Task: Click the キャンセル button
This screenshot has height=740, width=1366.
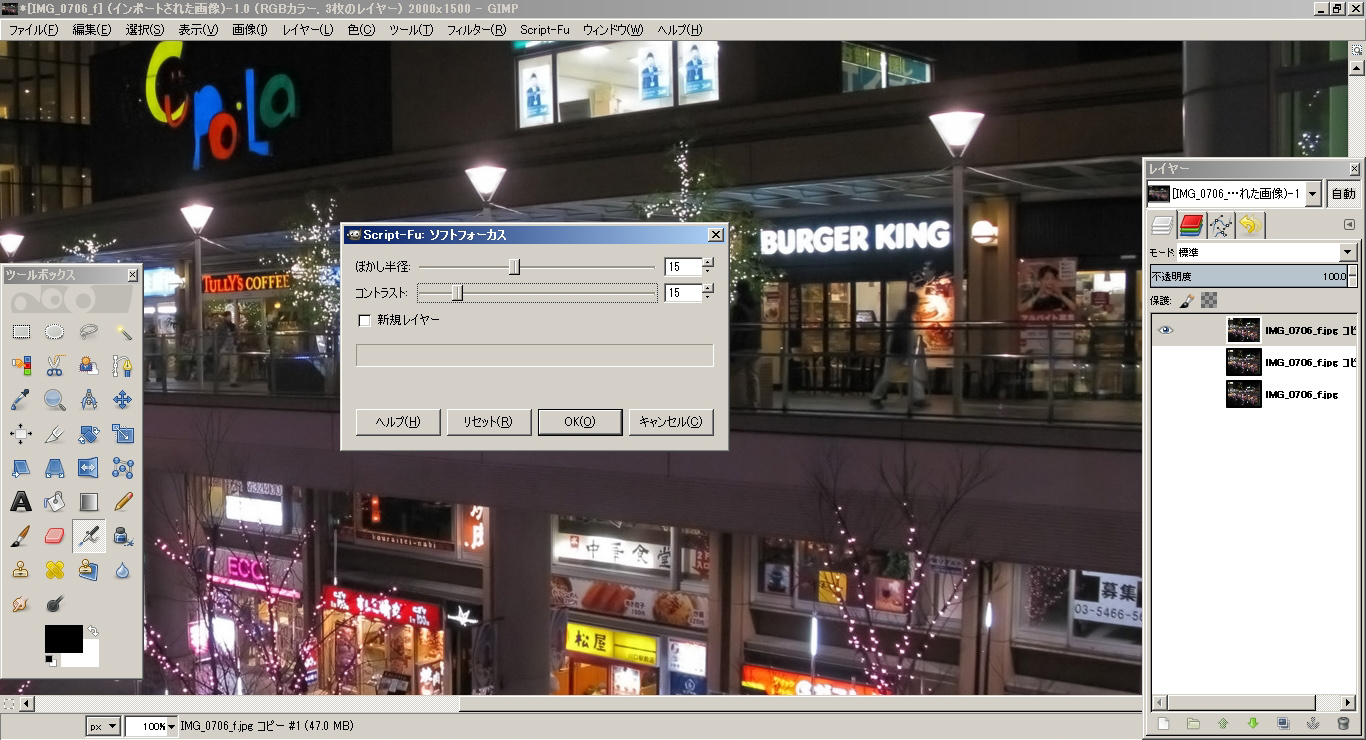Action: pos(671,422)
